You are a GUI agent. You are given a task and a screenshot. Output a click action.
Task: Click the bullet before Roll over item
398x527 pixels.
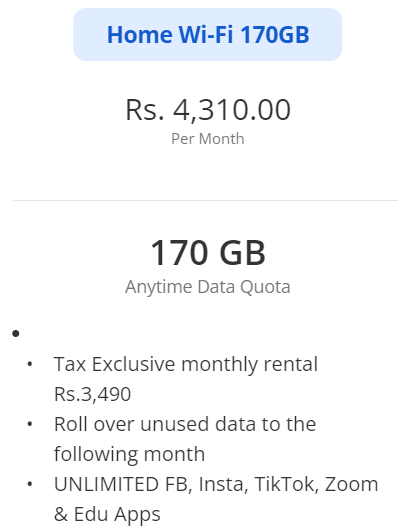click(x=30, y=424)
